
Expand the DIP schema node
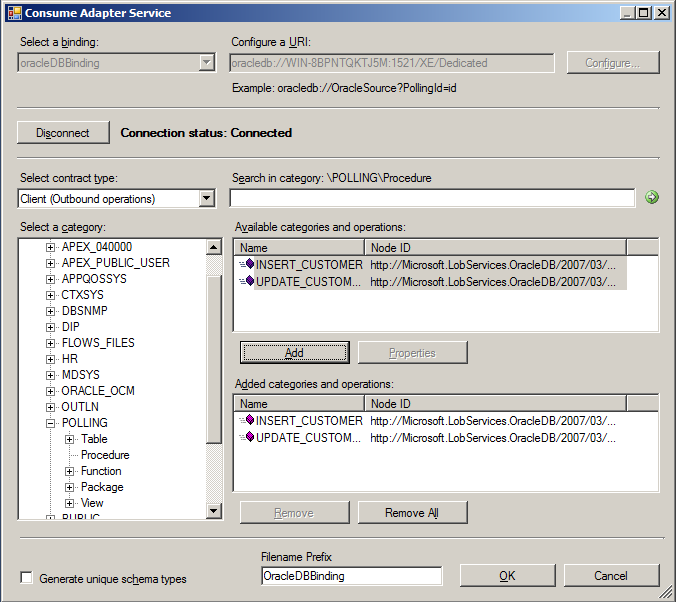tap(50, 327)
